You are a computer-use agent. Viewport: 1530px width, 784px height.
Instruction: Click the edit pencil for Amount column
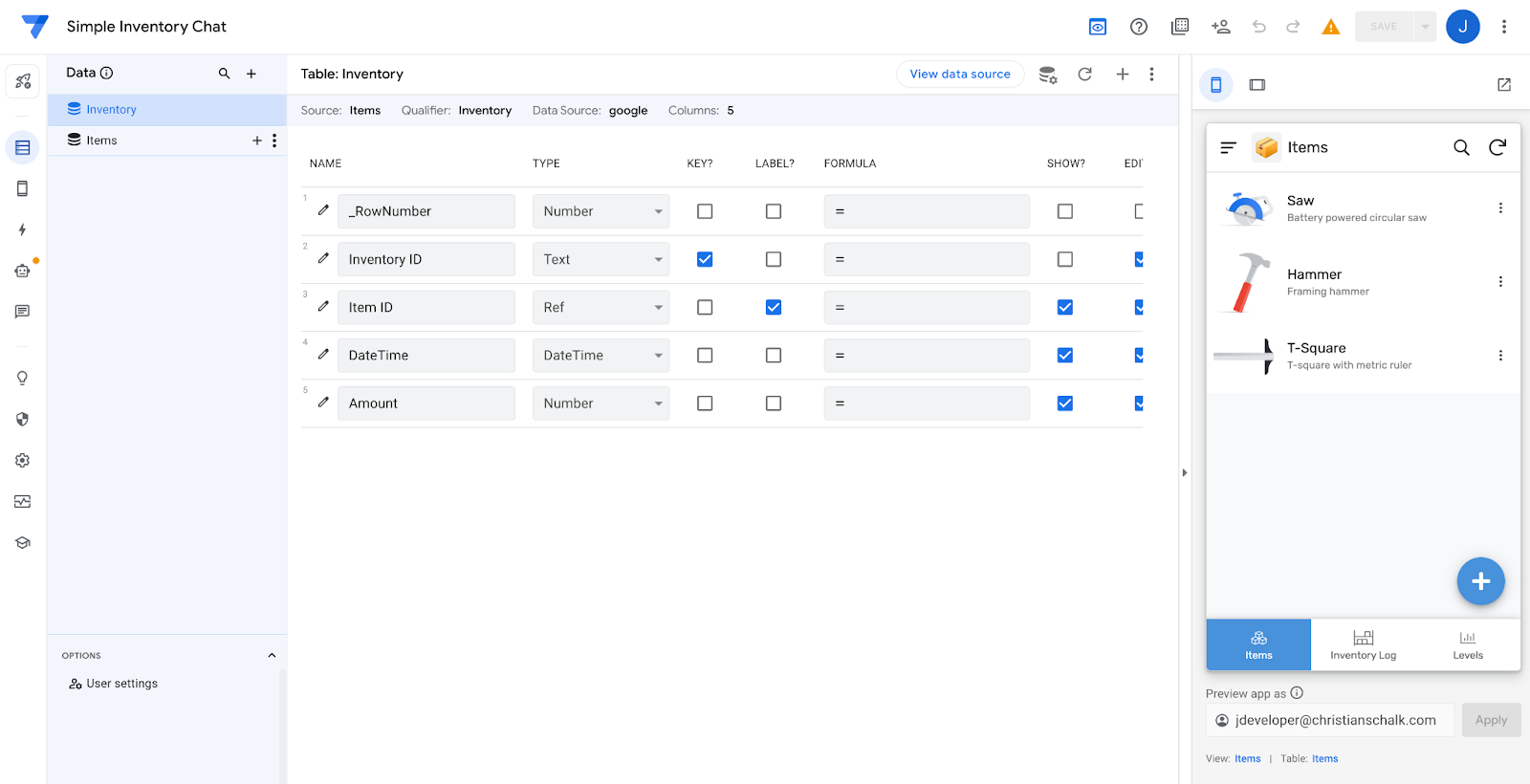pos(323,403)
